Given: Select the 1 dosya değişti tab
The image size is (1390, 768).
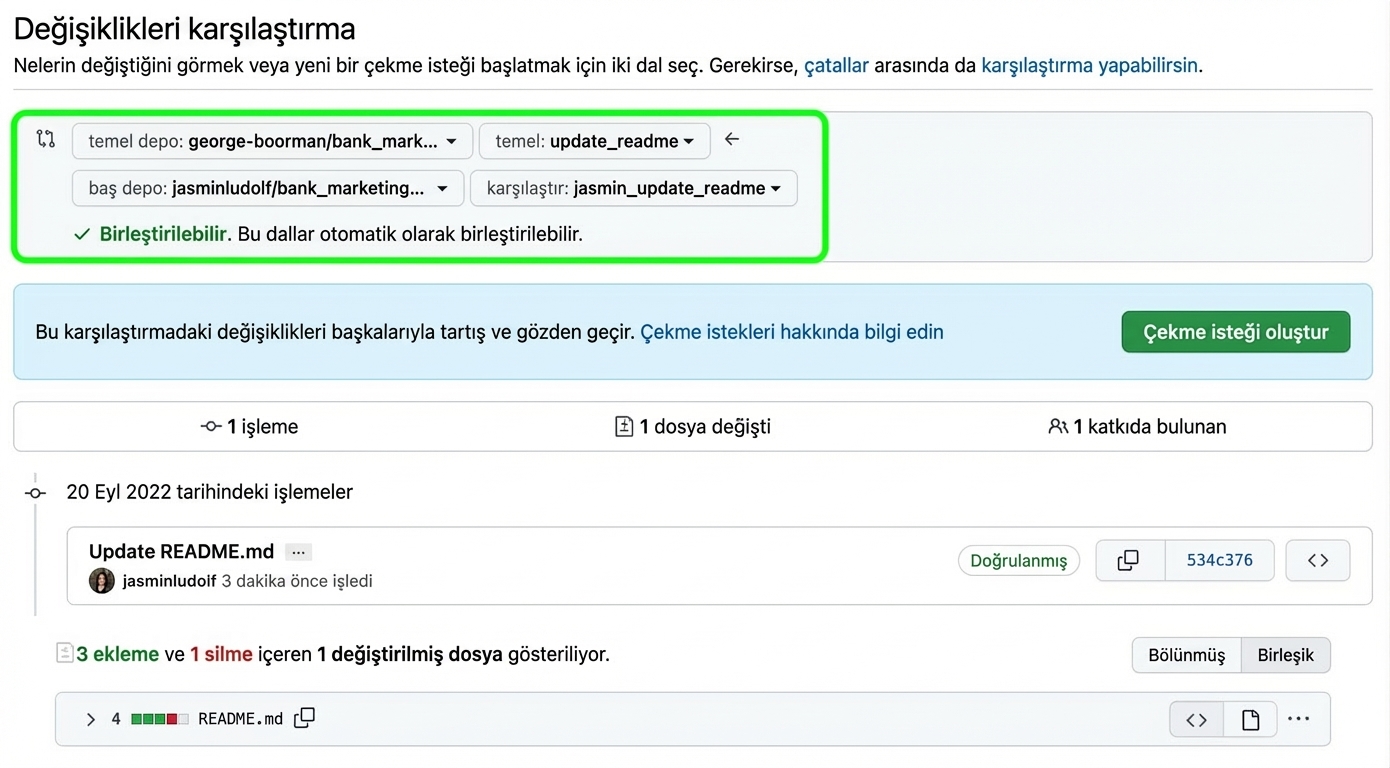Looking at the screenshot, I should click(x=692, y=427).
